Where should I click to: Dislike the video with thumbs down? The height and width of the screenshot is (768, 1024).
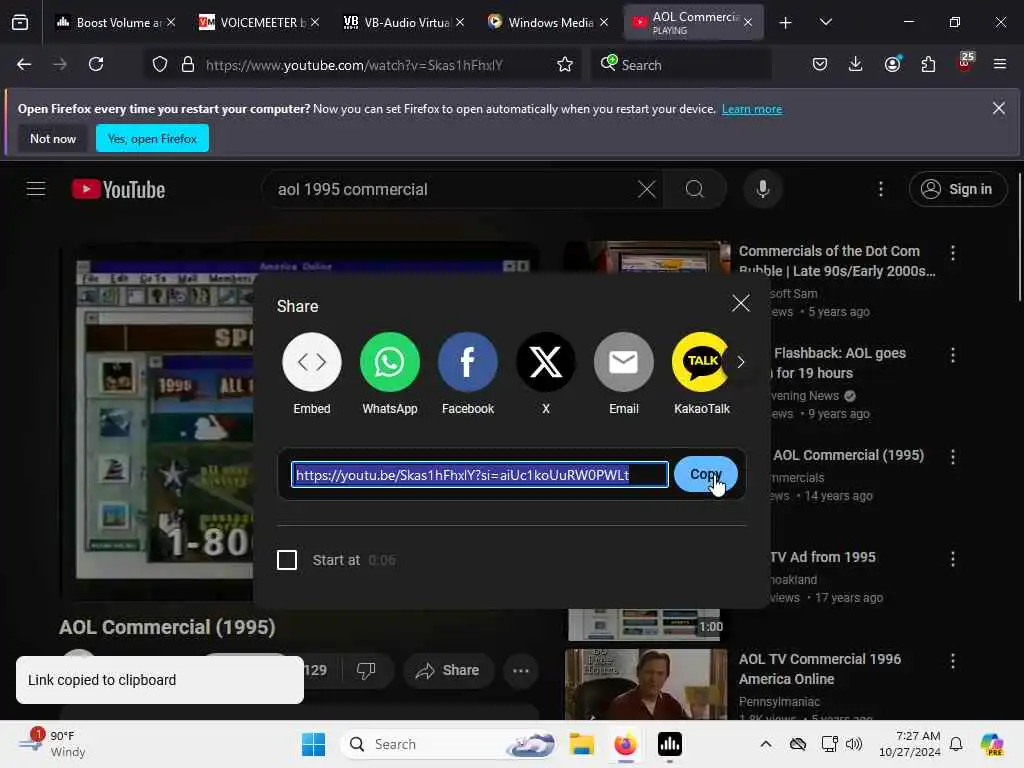[366, 670]
